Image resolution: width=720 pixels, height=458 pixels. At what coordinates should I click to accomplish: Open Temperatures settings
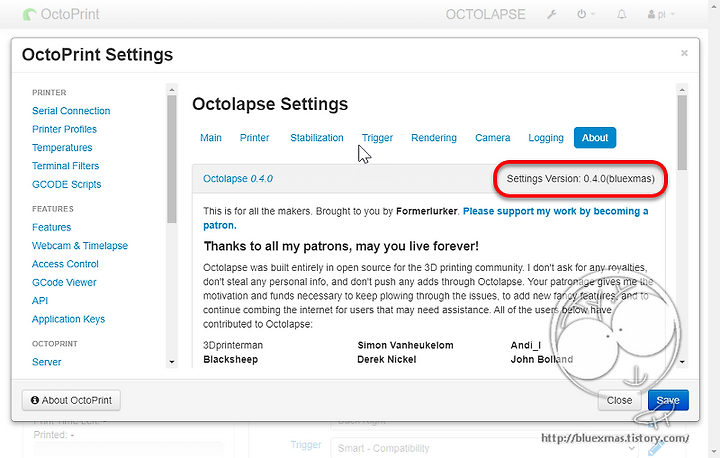(x=62, y=147)
